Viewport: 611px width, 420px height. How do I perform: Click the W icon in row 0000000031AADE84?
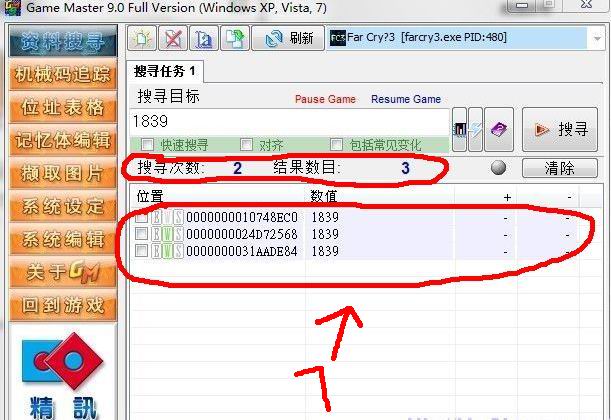click(167, 251)
